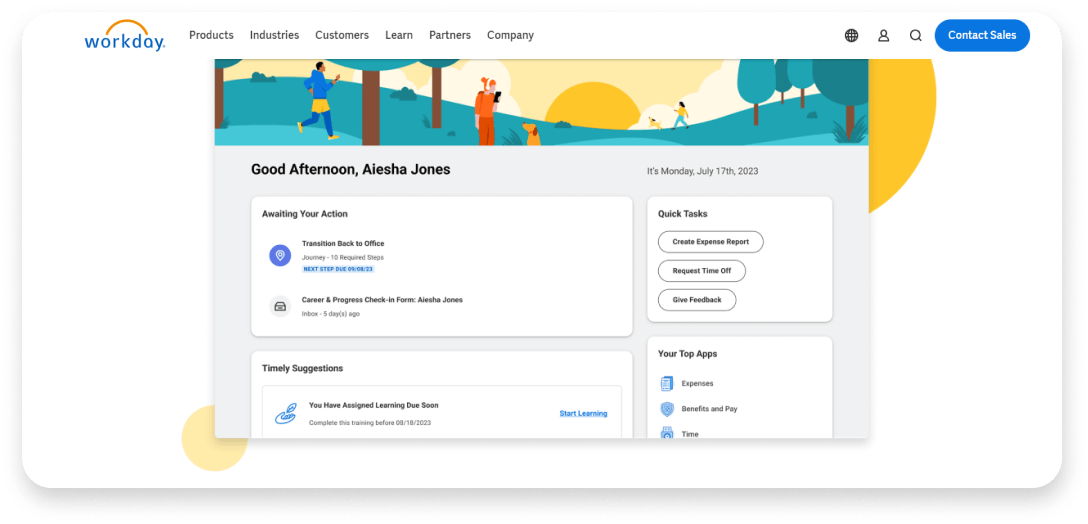
Task: Expand the Learn navigation menu
Action: [x=399, y=35]
